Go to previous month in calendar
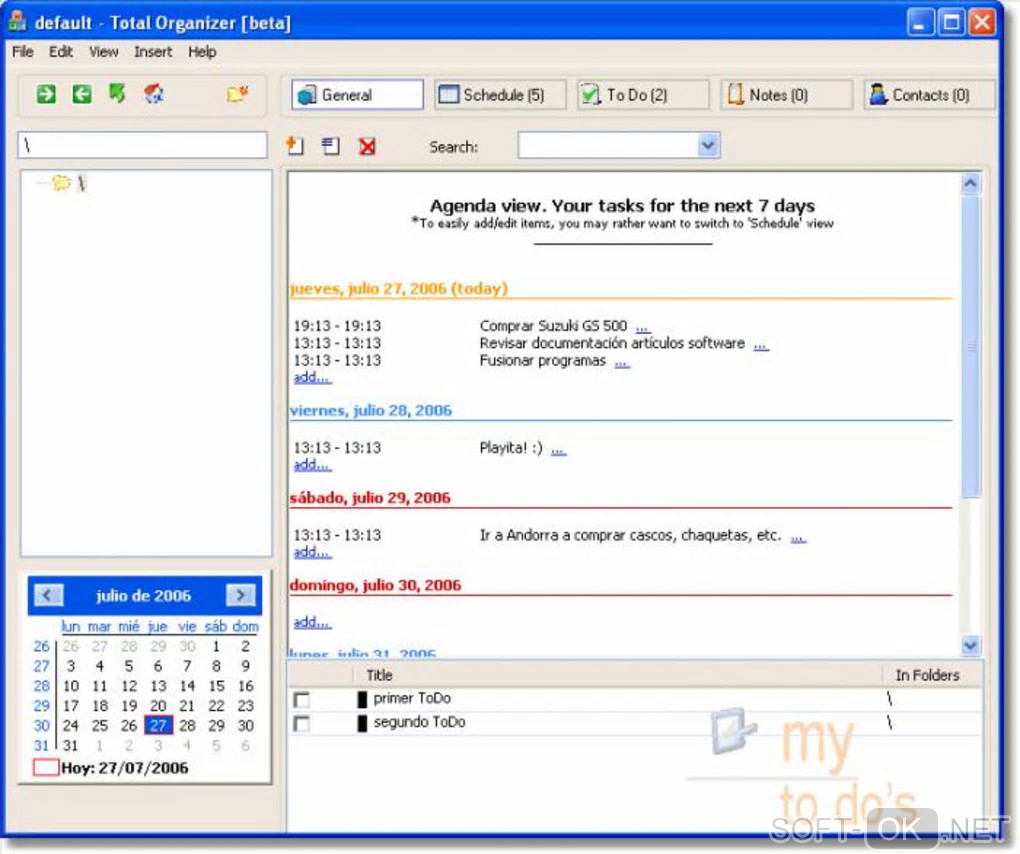The image size is (1020, 854). point(47,594)
